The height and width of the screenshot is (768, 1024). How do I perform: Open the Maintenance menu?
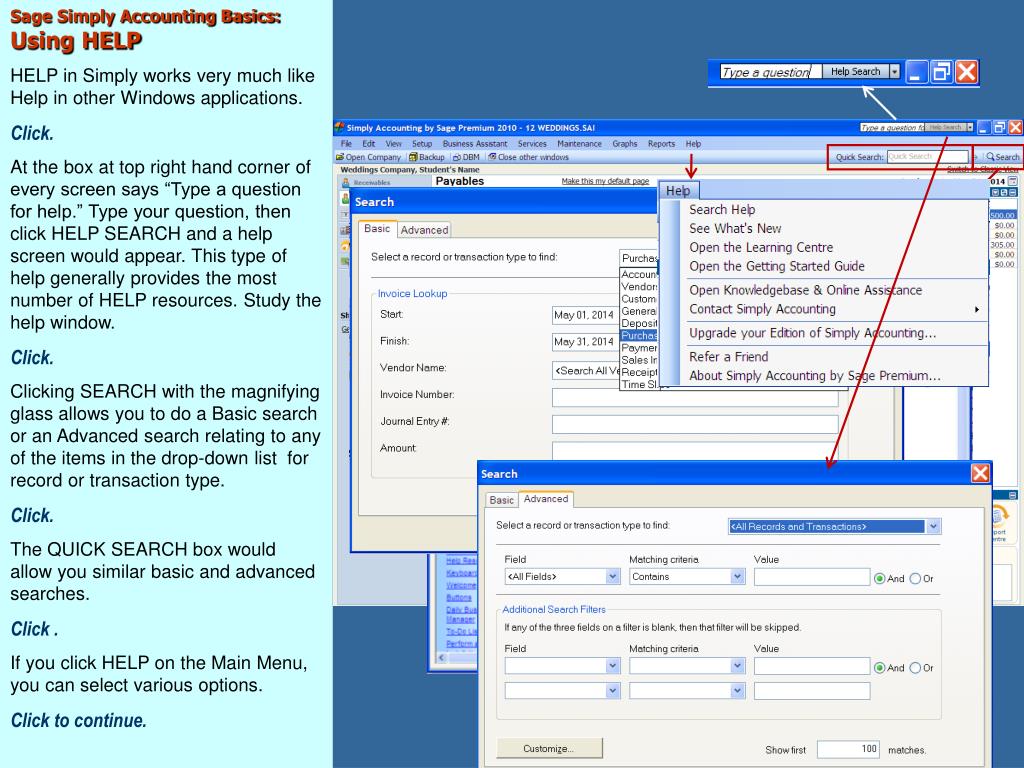(x=579, y=144)
